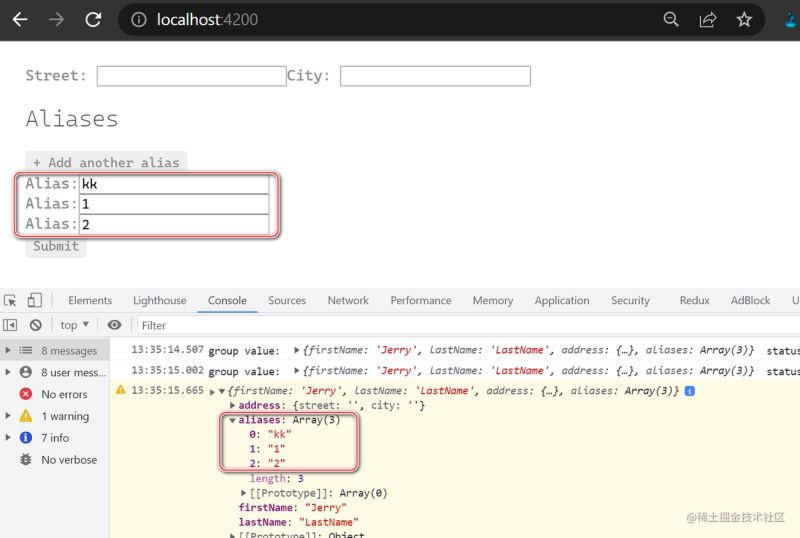Filter console by 1 warning

tap(64, 416)
